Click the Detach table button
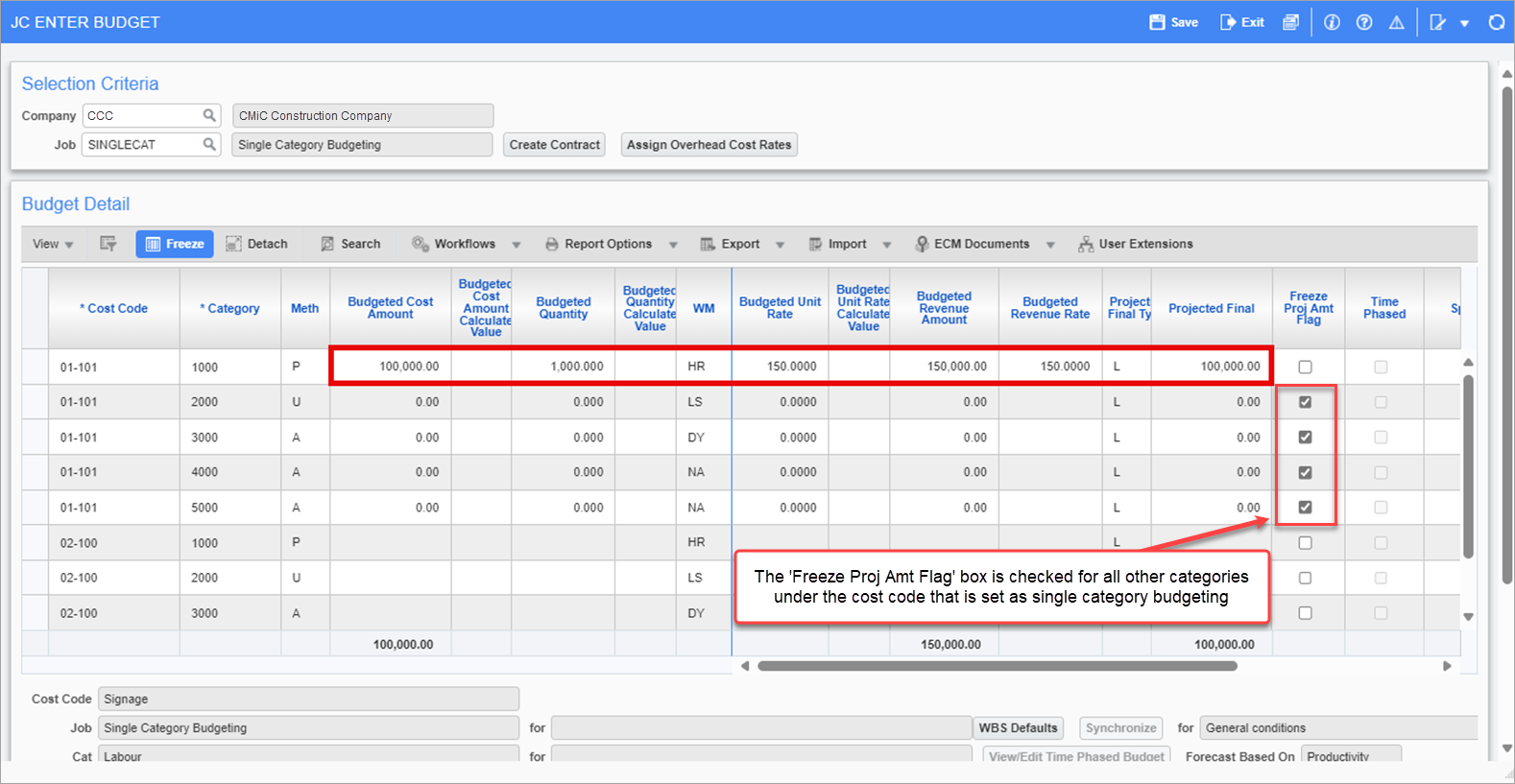Viewport: 1515px width, 784px height. [x=256, y=244]
